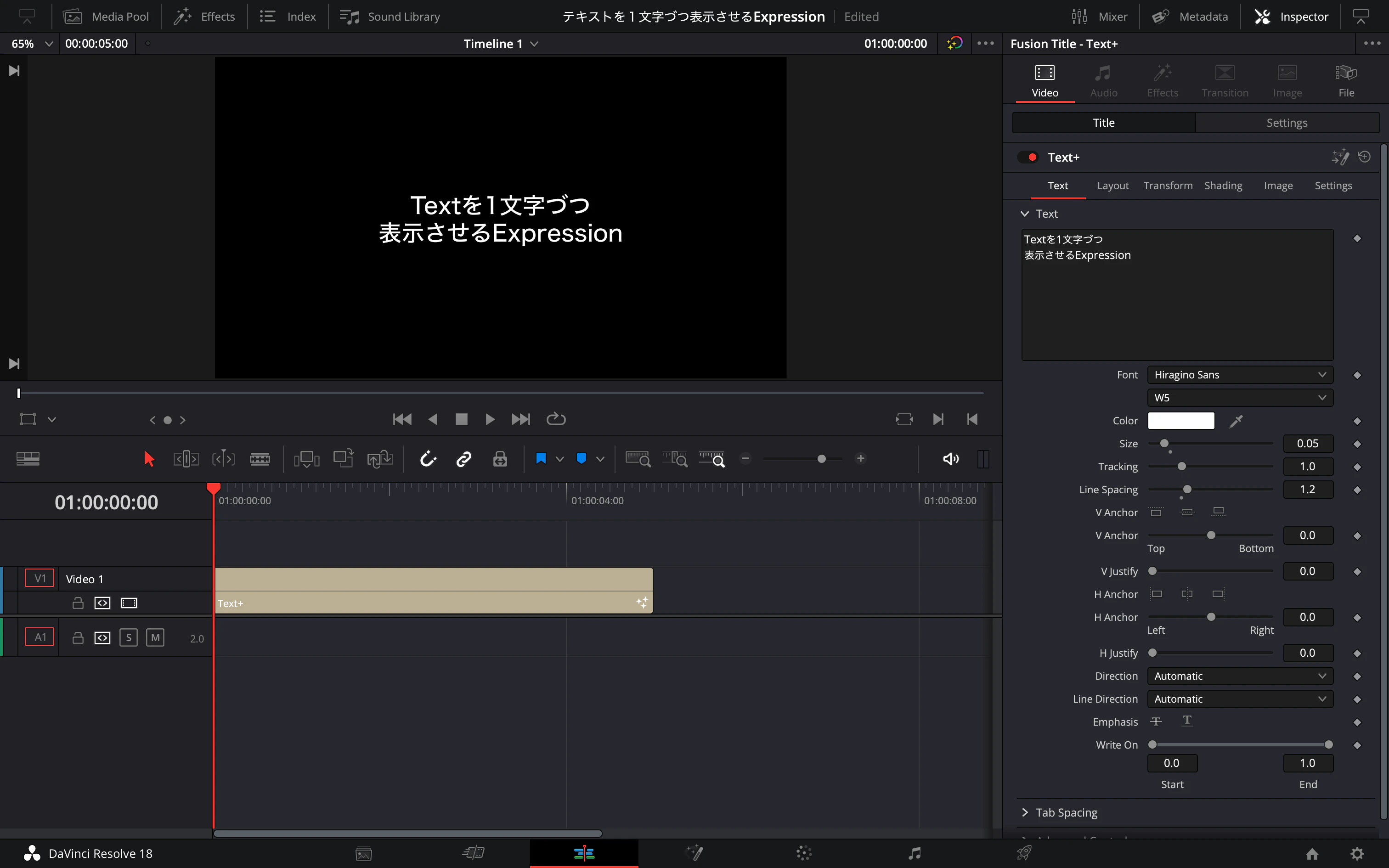The height and width of the screenshot is (868, 1389).
Task: Open the Media Pool panel
Action: pos(106,17)
